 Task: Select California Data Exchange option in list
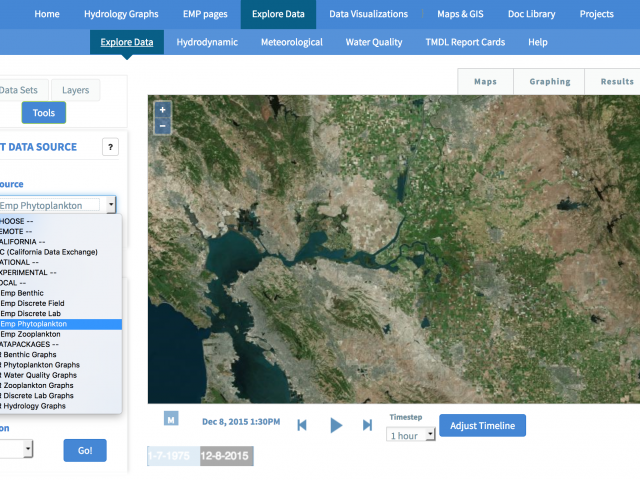click(61, 252)
